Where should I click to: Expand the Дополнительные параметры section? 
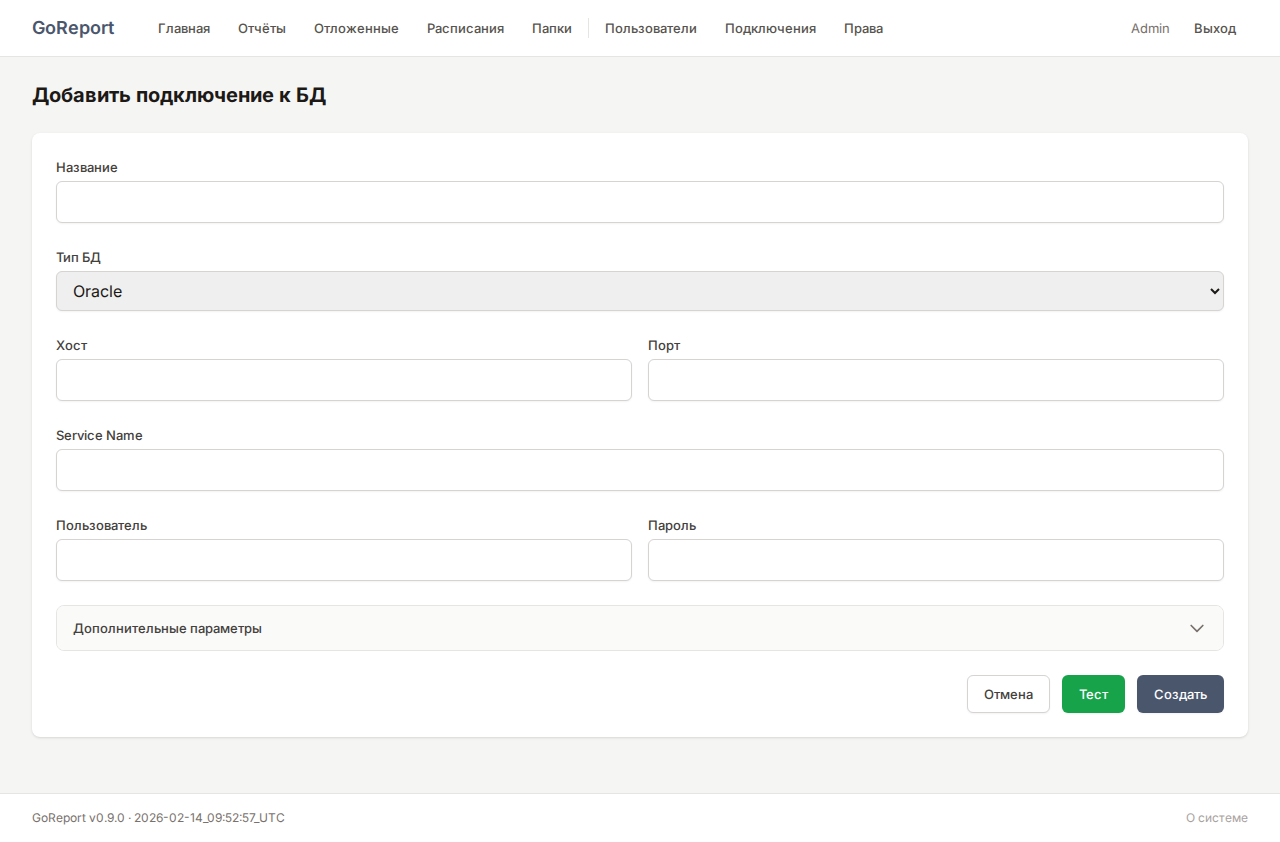[x=640, y=628]
